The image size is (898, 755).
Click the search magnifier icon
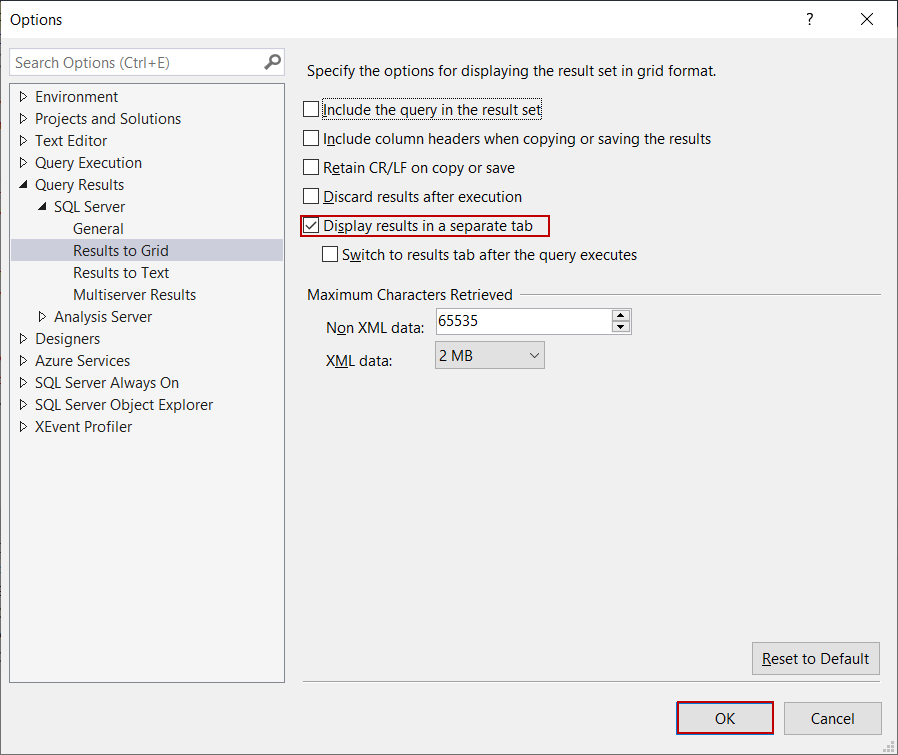pos(272,62)
